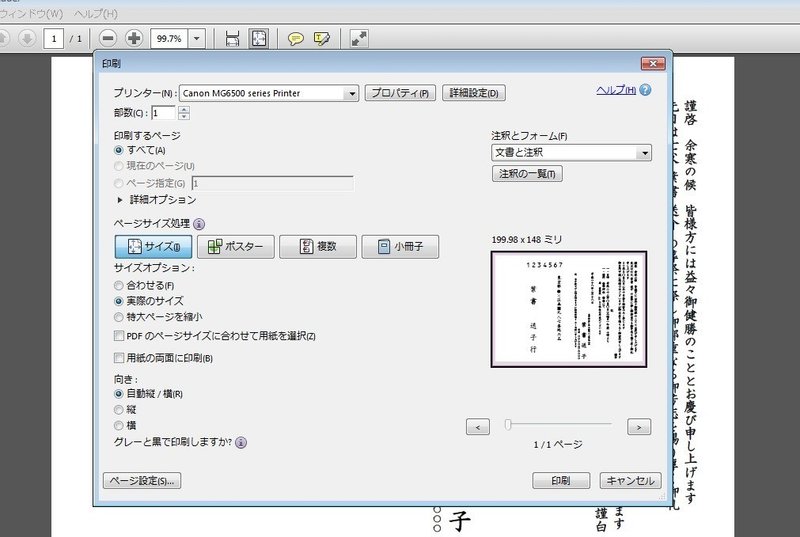This screenshot has width=800, height=537.
Task: Click the キャンセル button
Action: pyautogui.click(x=631, y=480)
